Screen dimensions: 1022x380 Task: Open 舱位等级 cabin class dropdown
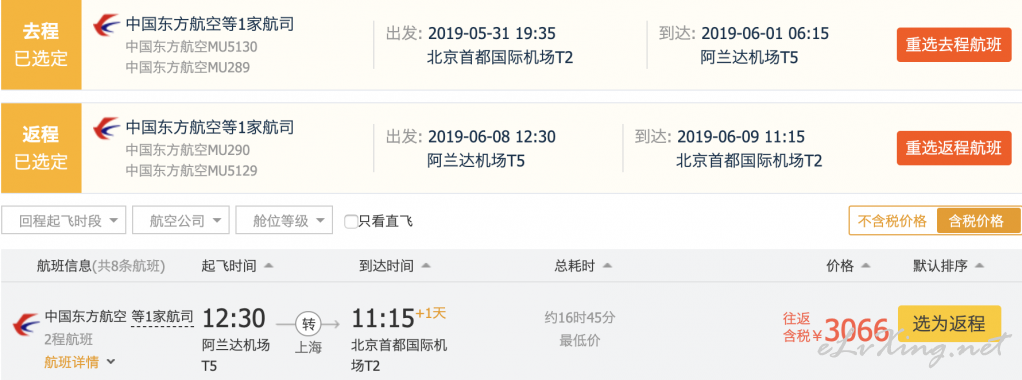(284, 220)
